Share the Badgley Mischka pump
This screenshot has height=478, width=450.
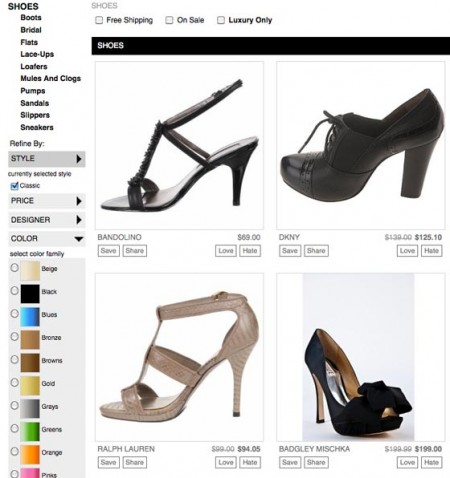[316, 462]
